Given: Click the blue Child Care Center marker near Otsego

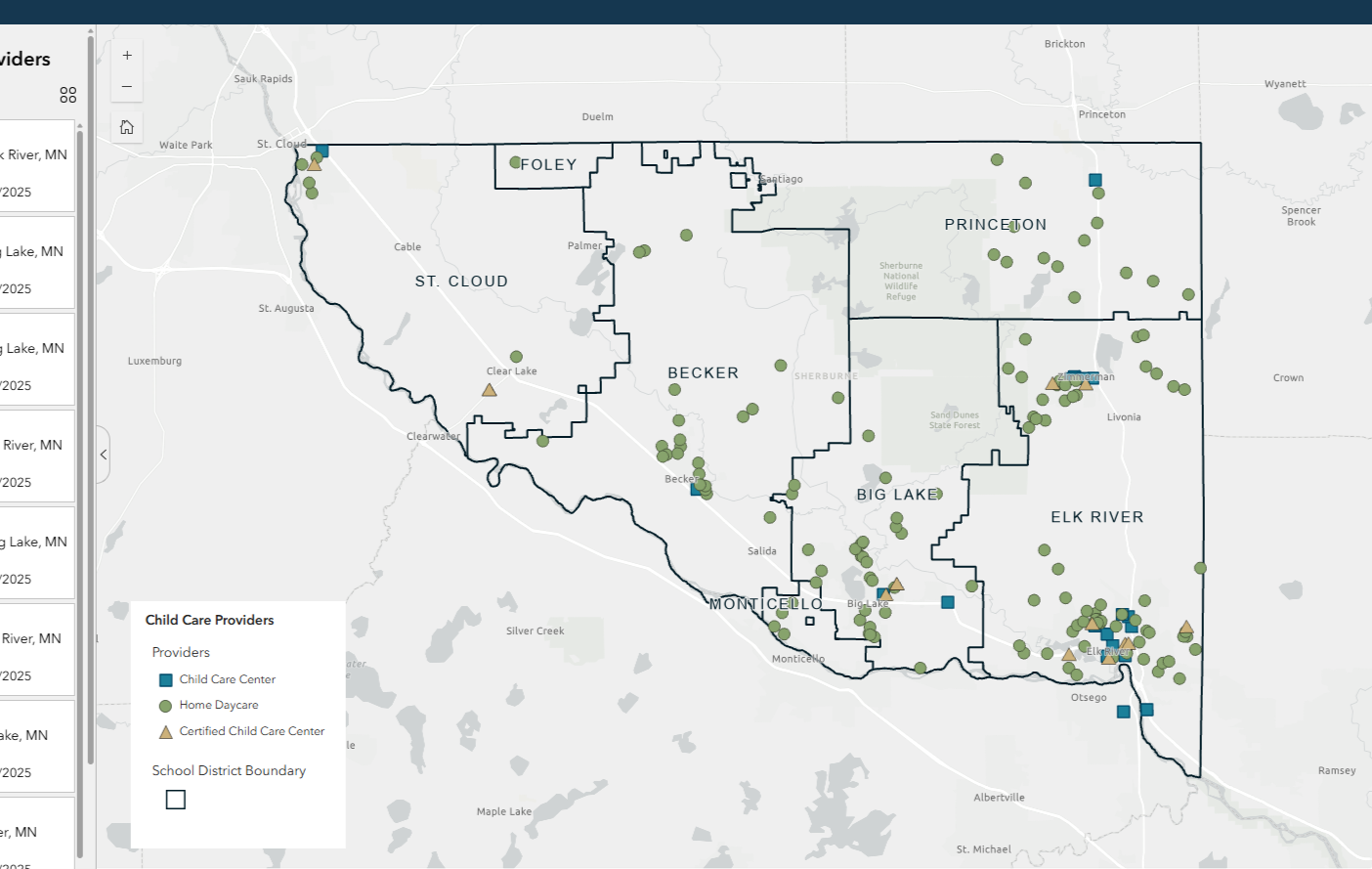Looking at the screenshot, I should (1123, 711).
